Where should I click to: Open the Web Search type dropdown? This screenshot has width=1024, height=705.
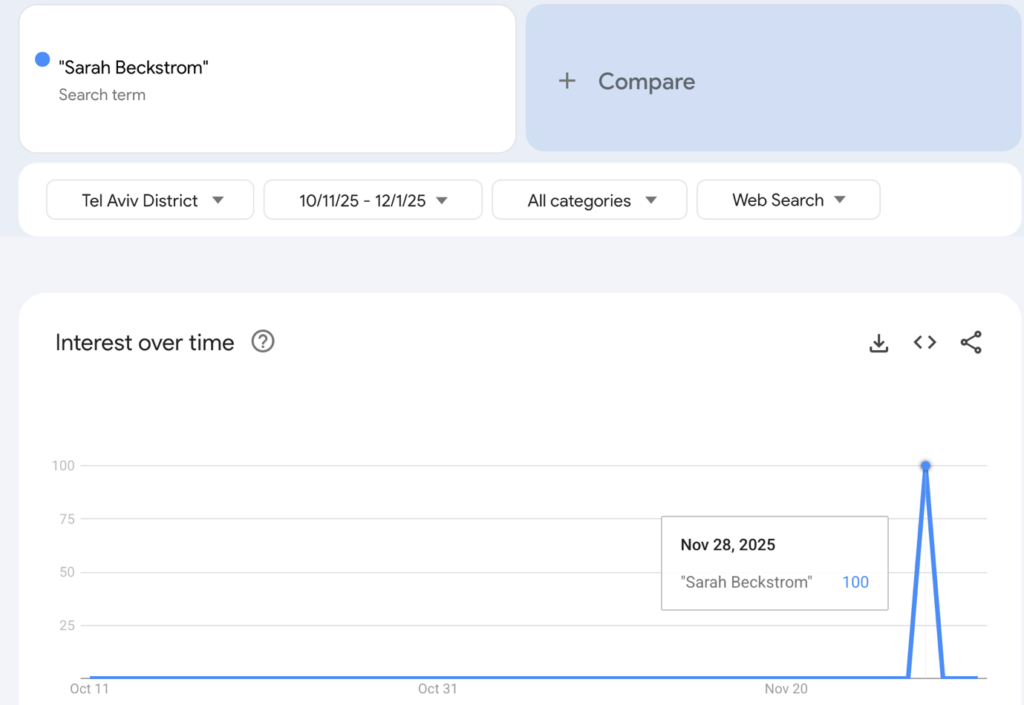788,200
